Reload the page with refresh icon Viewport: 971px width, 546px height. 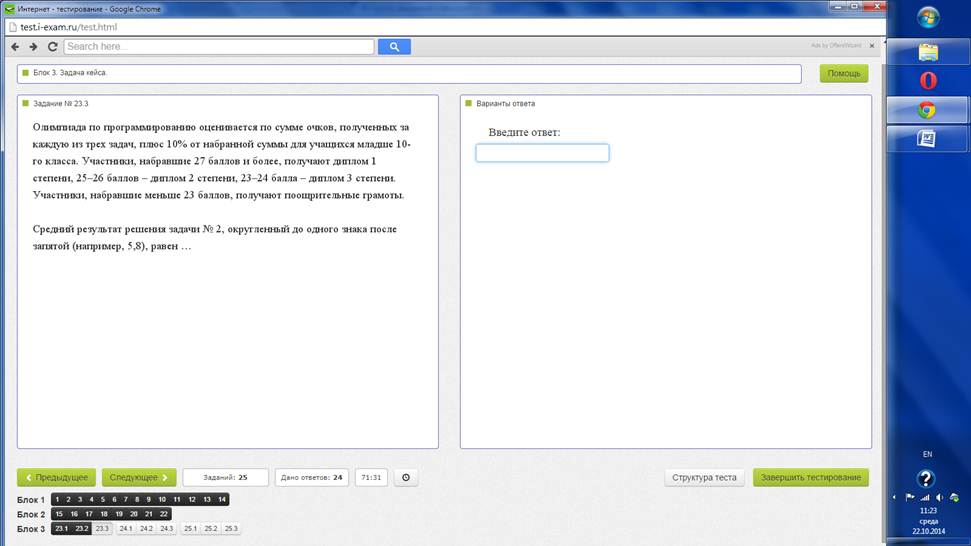coord(53,46)
